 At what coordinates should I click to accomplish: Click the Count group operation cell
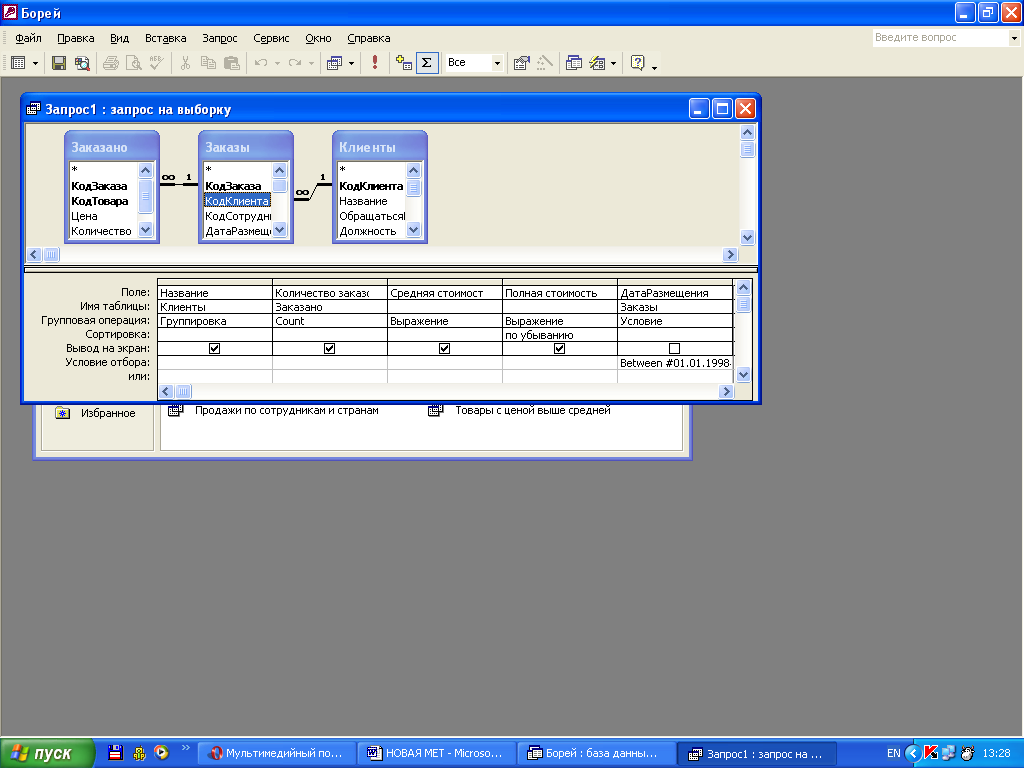[x=330, y=321]
